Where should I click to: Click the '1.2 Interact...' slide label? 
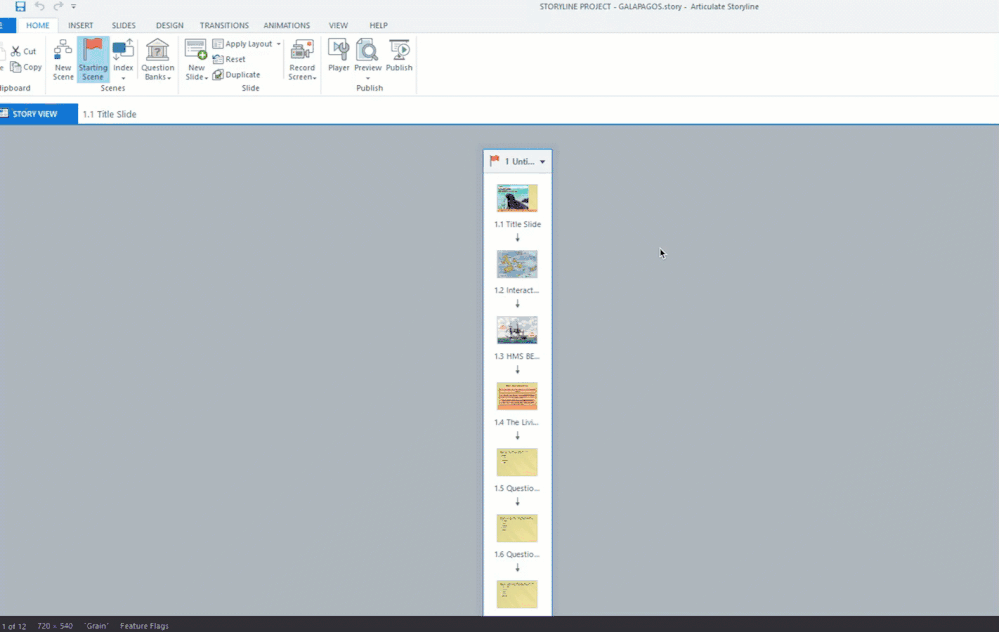517,290
